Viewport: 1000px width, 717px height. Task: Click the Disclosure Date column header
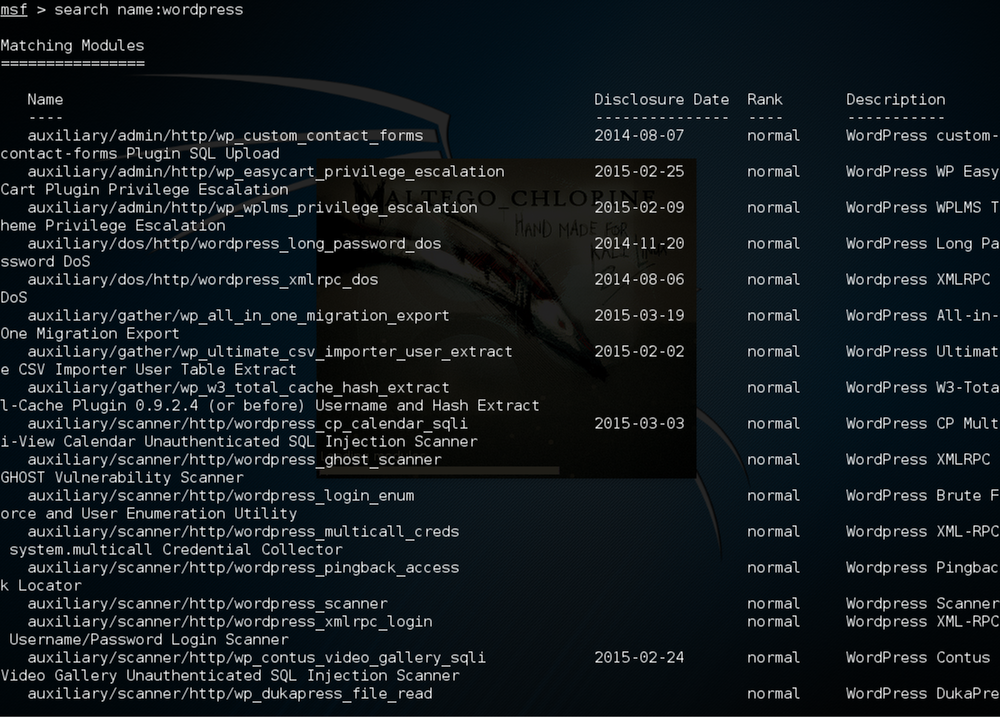[x=661, y=100]
